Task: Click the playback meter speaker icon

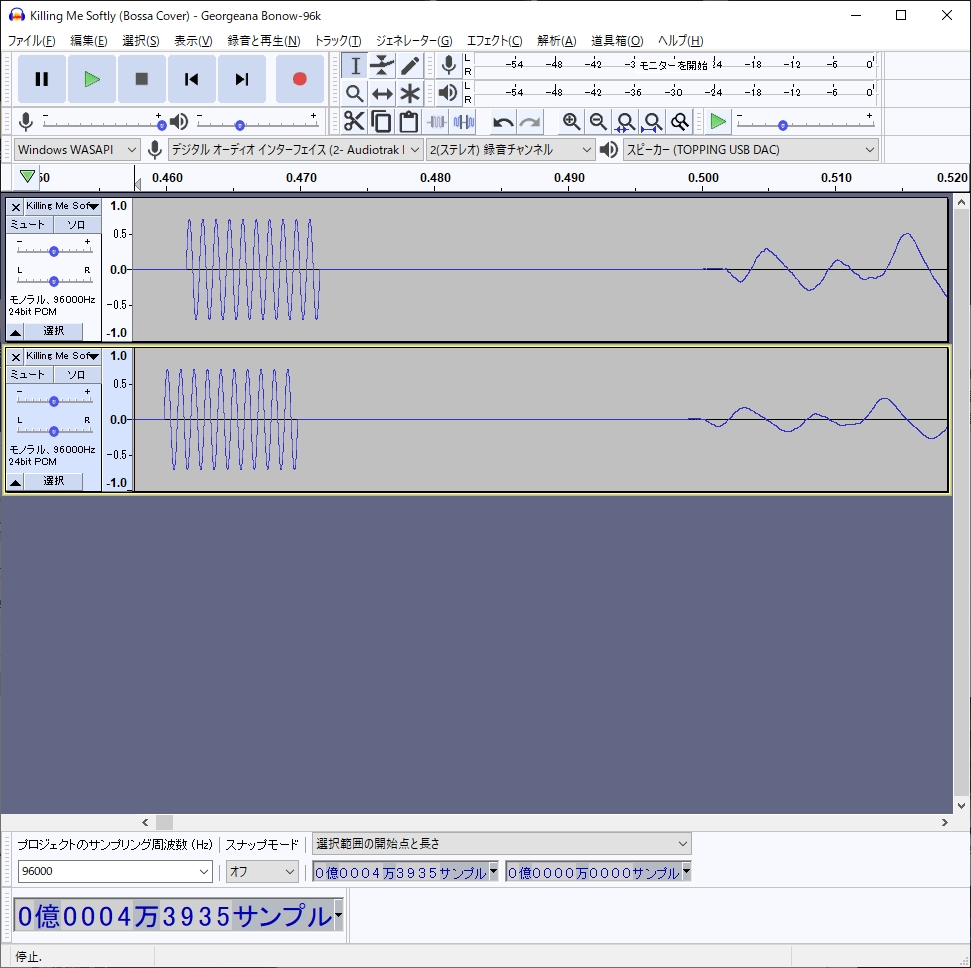Action: [x=448, y=93]
